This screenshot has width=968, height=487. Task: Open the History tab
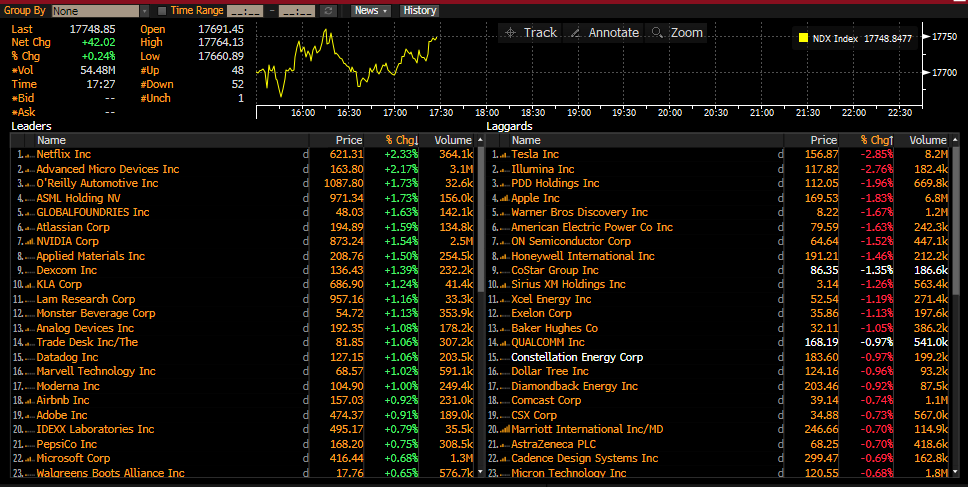(x=419, y=10)
